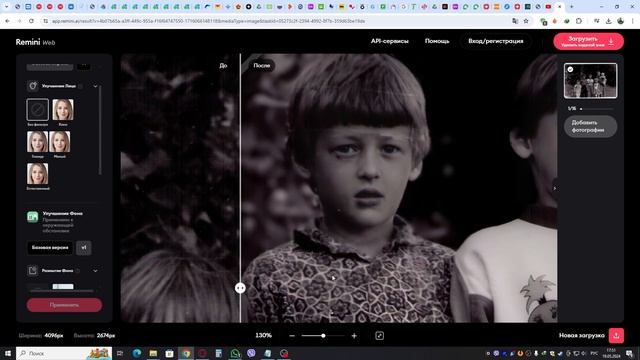The height and width of the screenshot is (360, 640).
Task: Click the Background Enhancement green icon
Action: pos(33,217)
